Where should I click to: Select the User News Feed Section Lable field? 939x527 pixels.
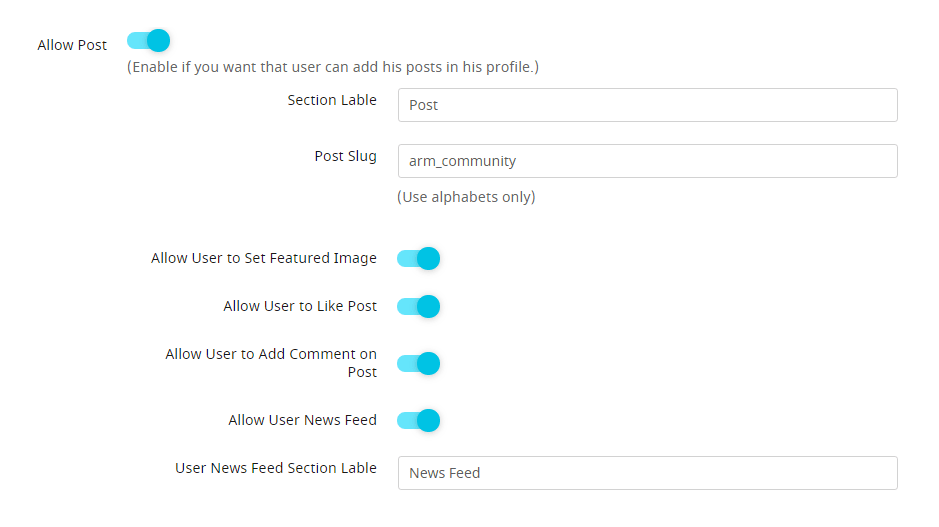(x=647, y=473)
